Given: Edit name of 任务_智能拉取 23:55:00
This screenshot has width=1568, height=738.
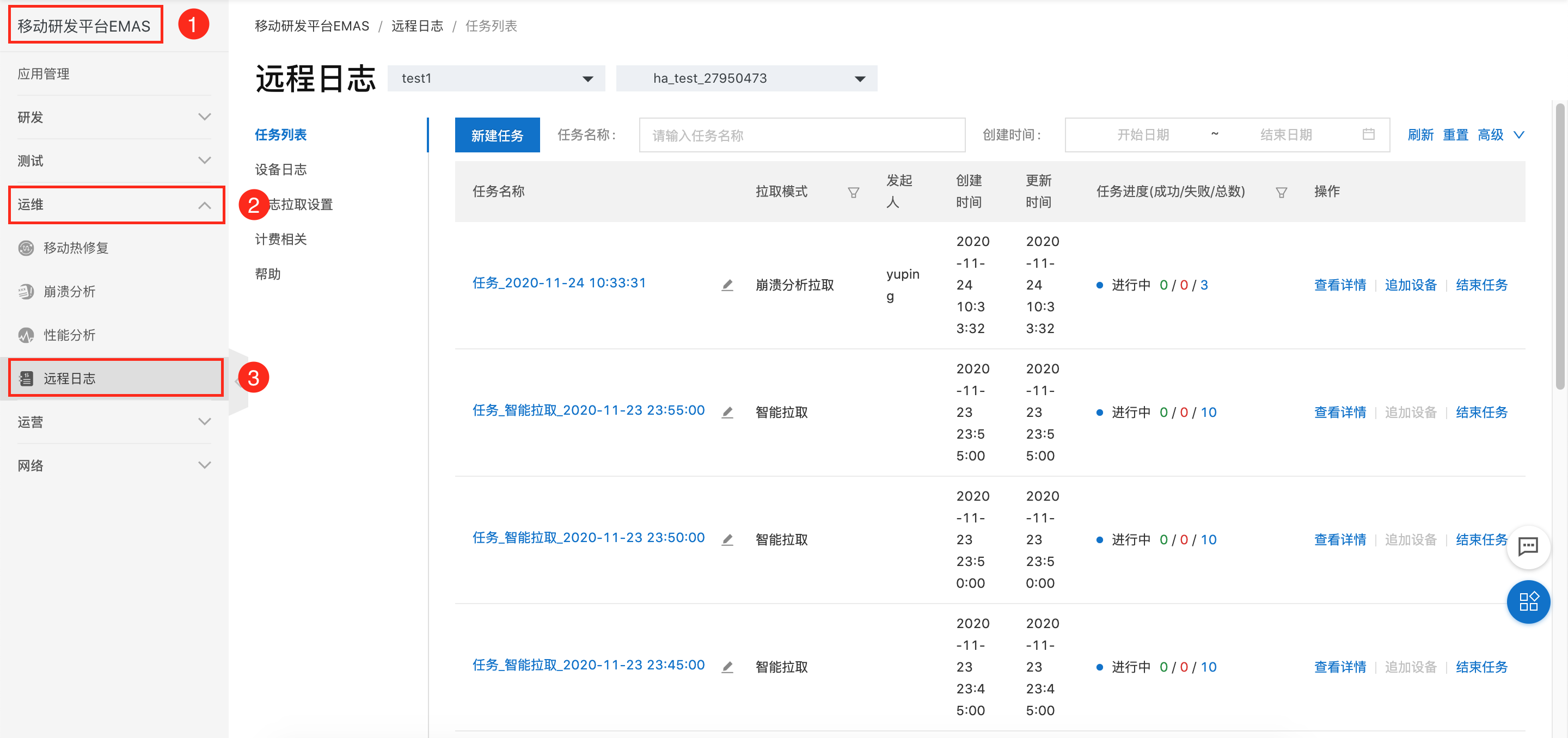Looking at the screenshot, I should tap(727, 413).
